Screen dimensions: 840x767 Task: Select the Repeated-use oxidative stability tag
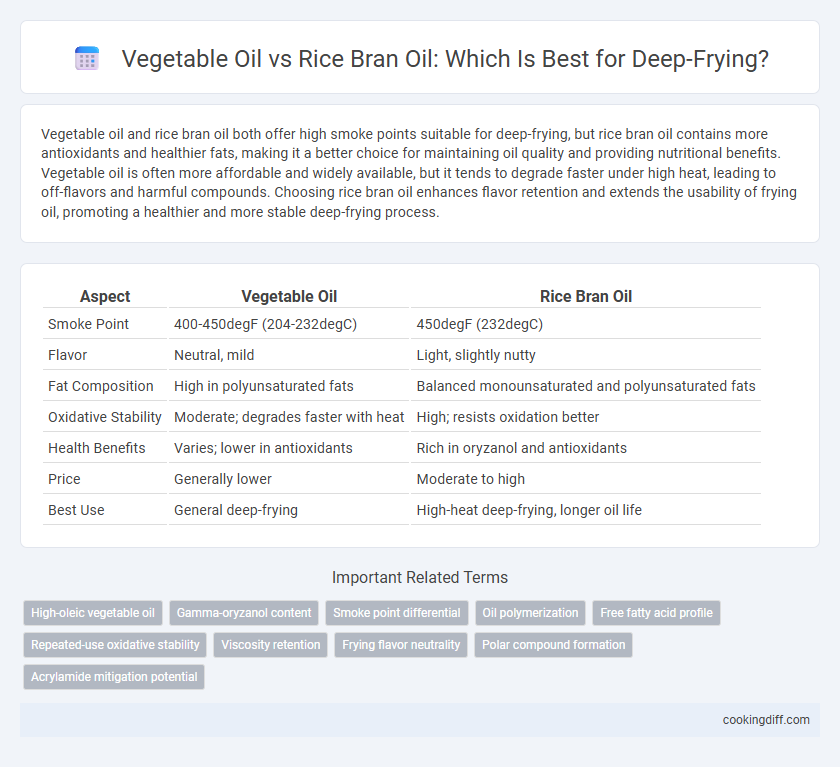[x=115, y=645]
